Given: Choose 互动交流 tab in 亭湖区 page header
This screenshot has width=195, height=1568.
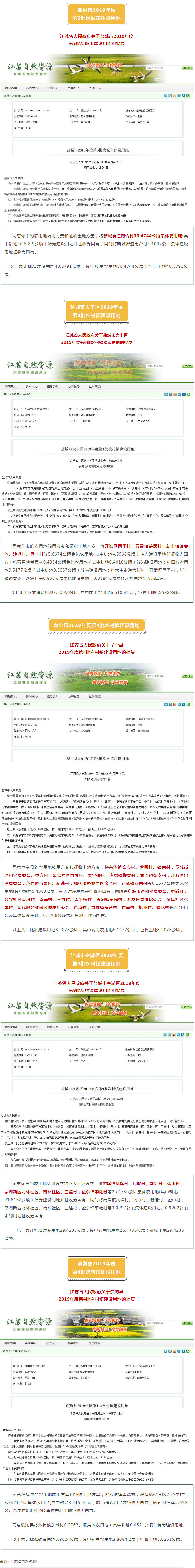Looking at the screenshot, I should click(95, 1027).
